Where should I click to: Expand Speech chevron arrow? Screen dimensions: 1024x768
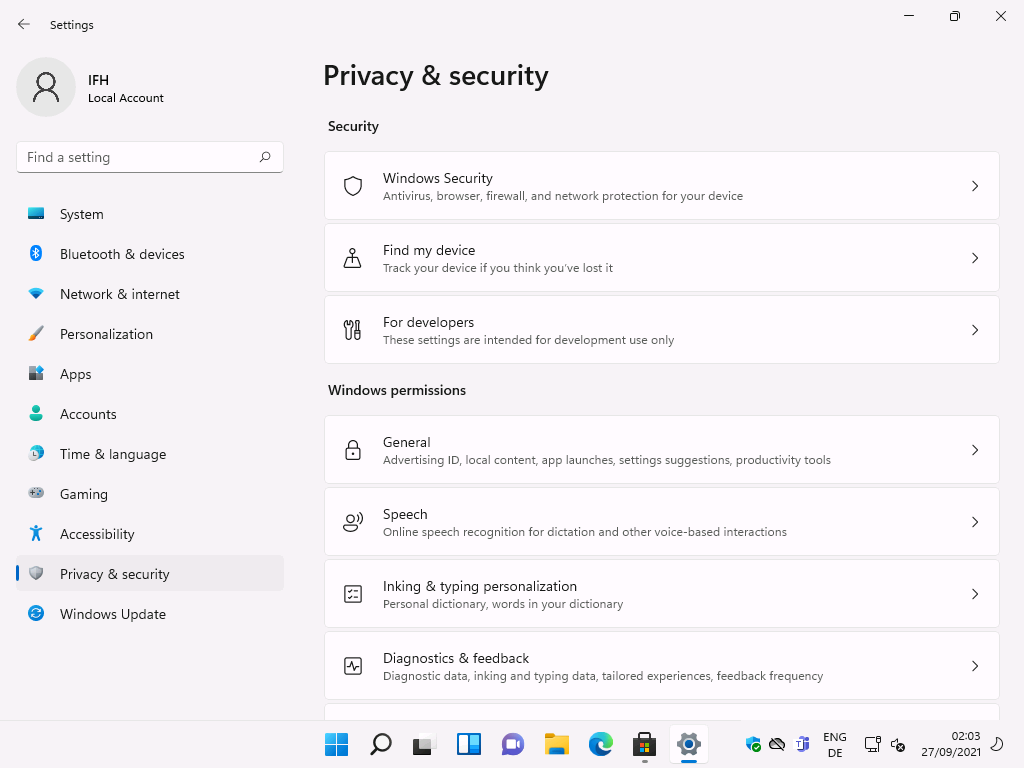[x=975, y=522]
